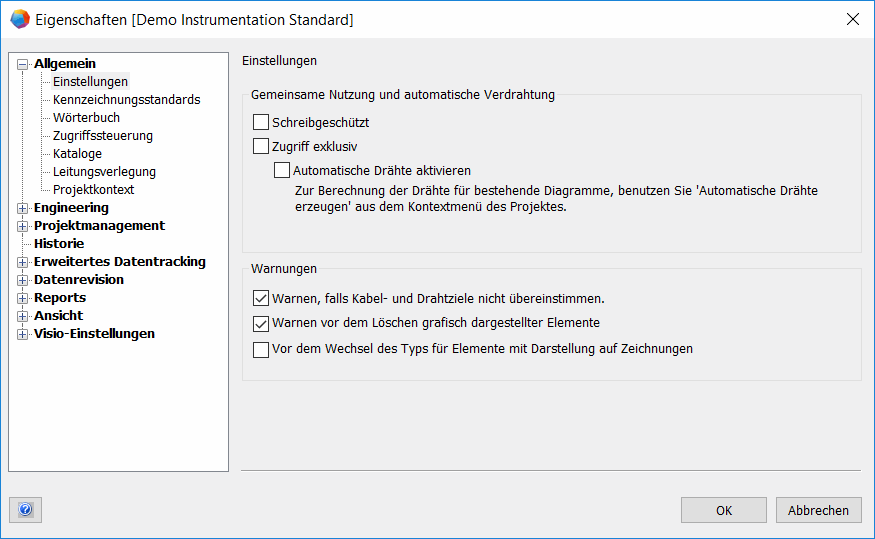875x539 pixels.
Task: Expand the Engineering tree node
Action: [22, 208]
